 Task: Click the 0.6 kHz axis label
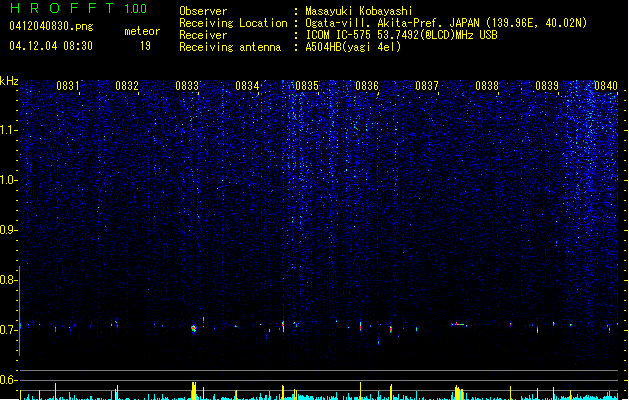pyautogui.click(x=9, y=380)
